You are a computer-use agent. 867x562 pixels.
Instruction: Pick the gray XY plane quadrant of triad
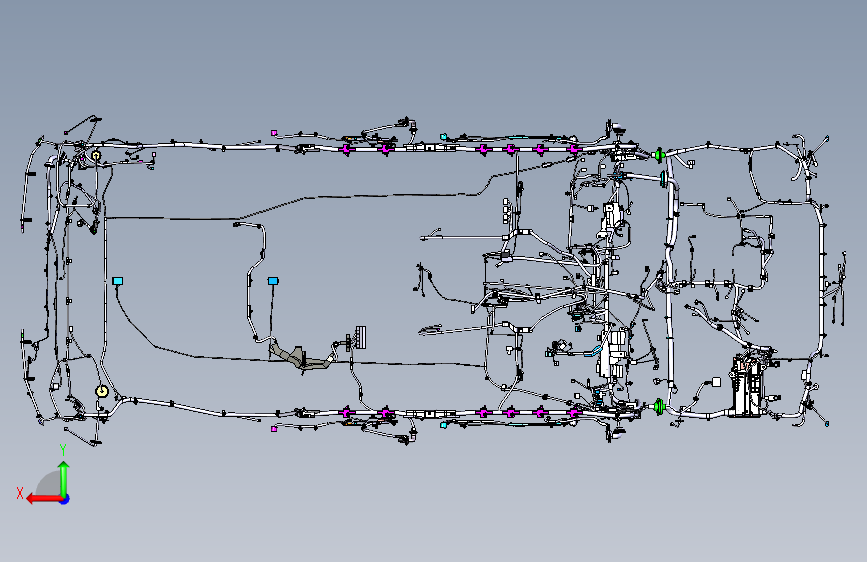(50, 485)
